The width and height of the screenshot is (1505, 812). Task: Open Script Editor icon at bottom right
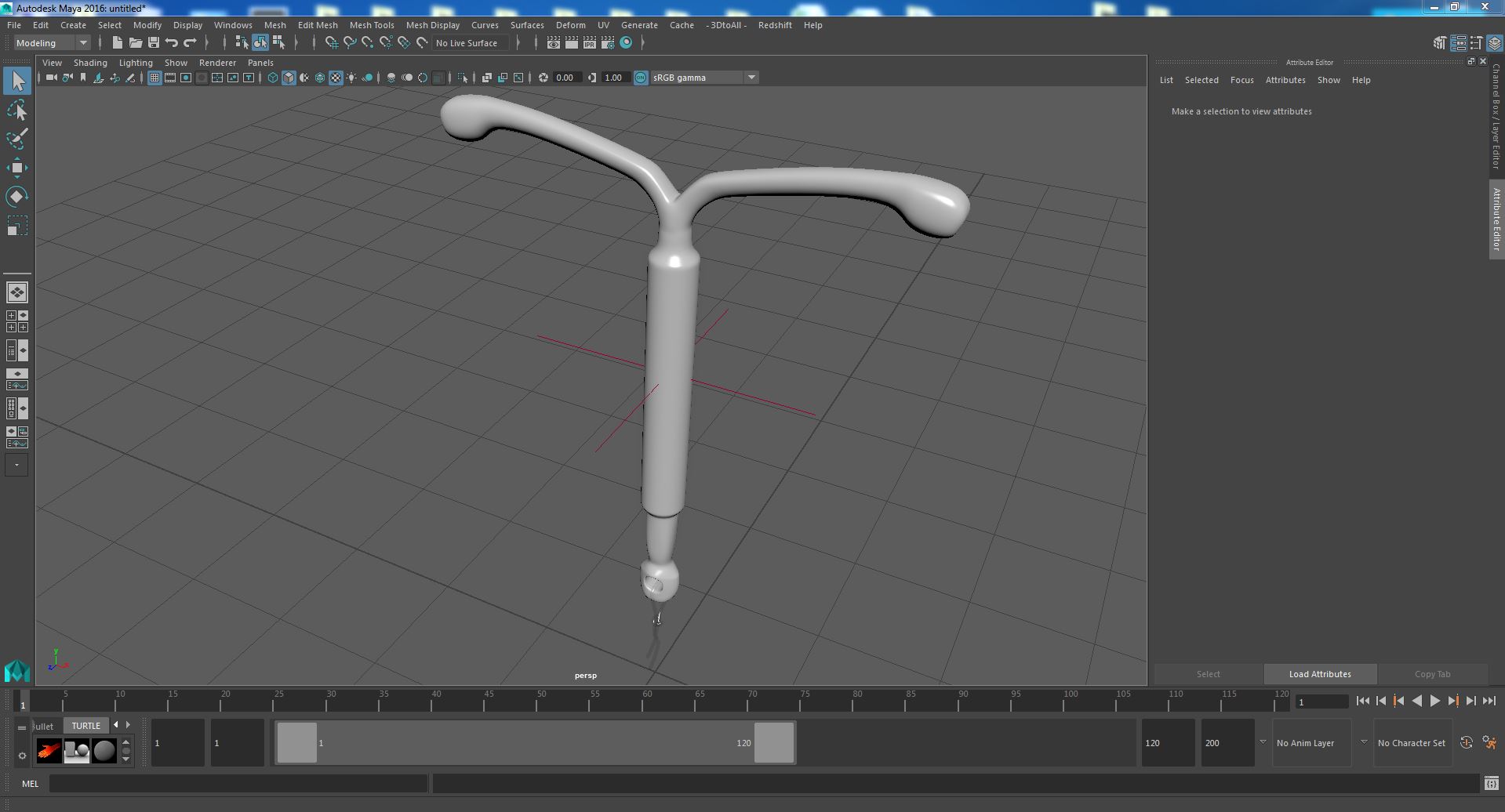pos(1491,783)
